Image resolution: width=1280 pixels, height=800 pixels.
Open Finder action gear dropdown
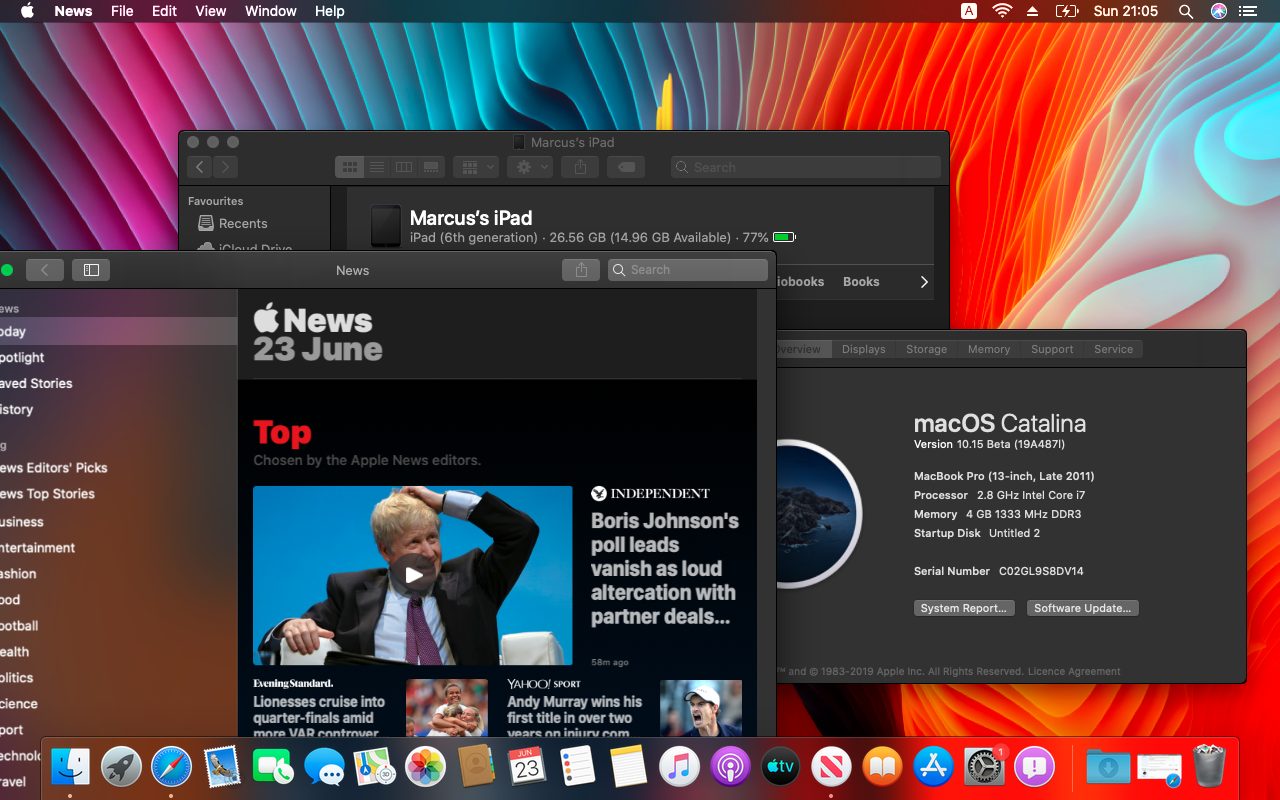(529, 167)
